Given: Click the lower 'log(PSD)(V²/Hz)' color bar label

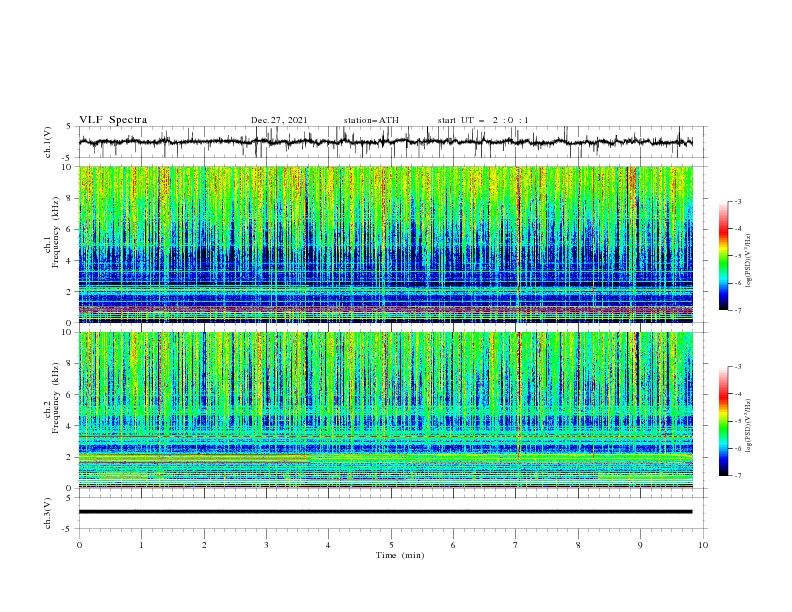Looking at the screenshot, I should [x=749, y=425].
